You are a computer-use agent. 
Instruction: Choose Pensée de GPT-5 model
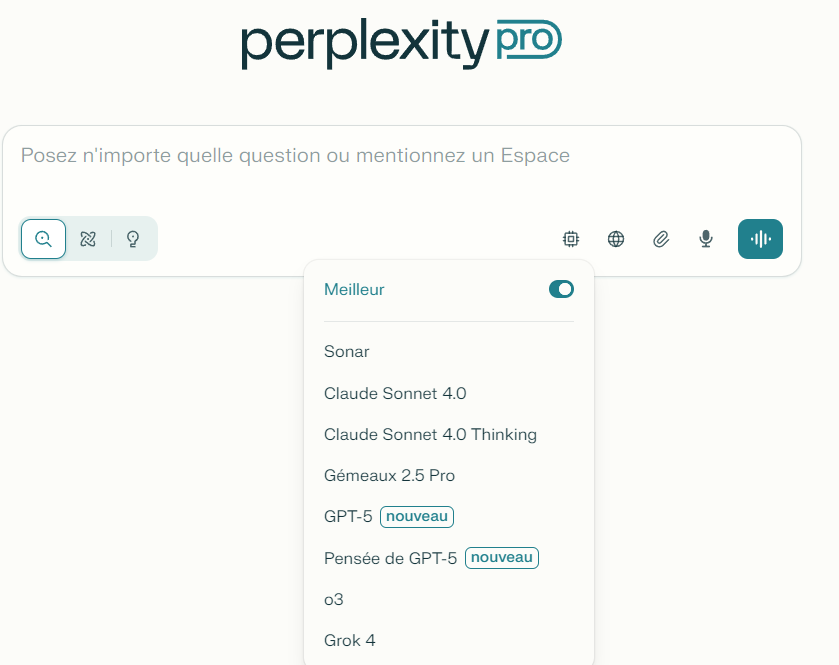pyautogui.click(x=390, y=558)
